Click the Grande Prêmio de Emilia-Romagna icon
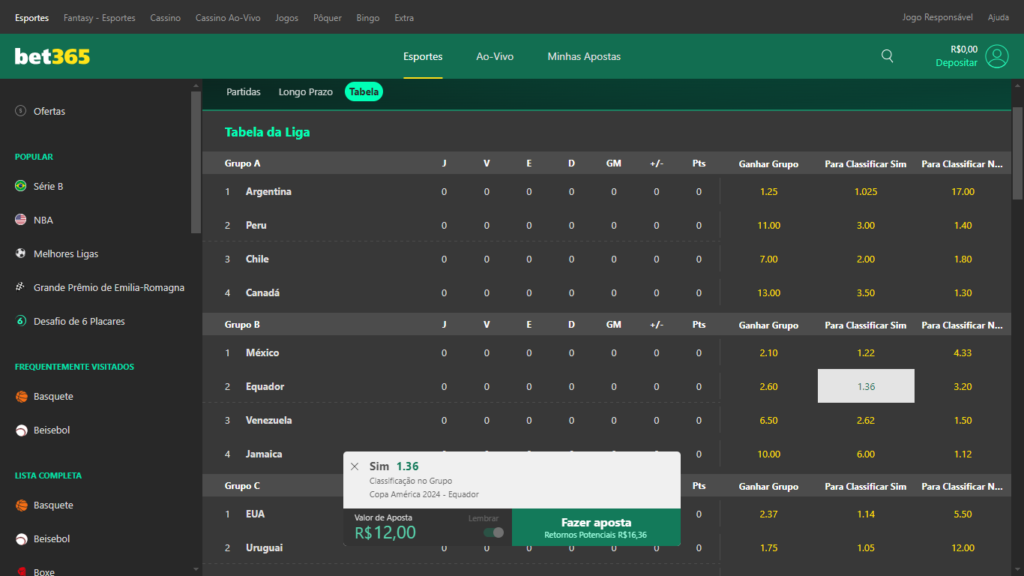The width and height of the screenshot is (1024, 576). coord(21,287)
